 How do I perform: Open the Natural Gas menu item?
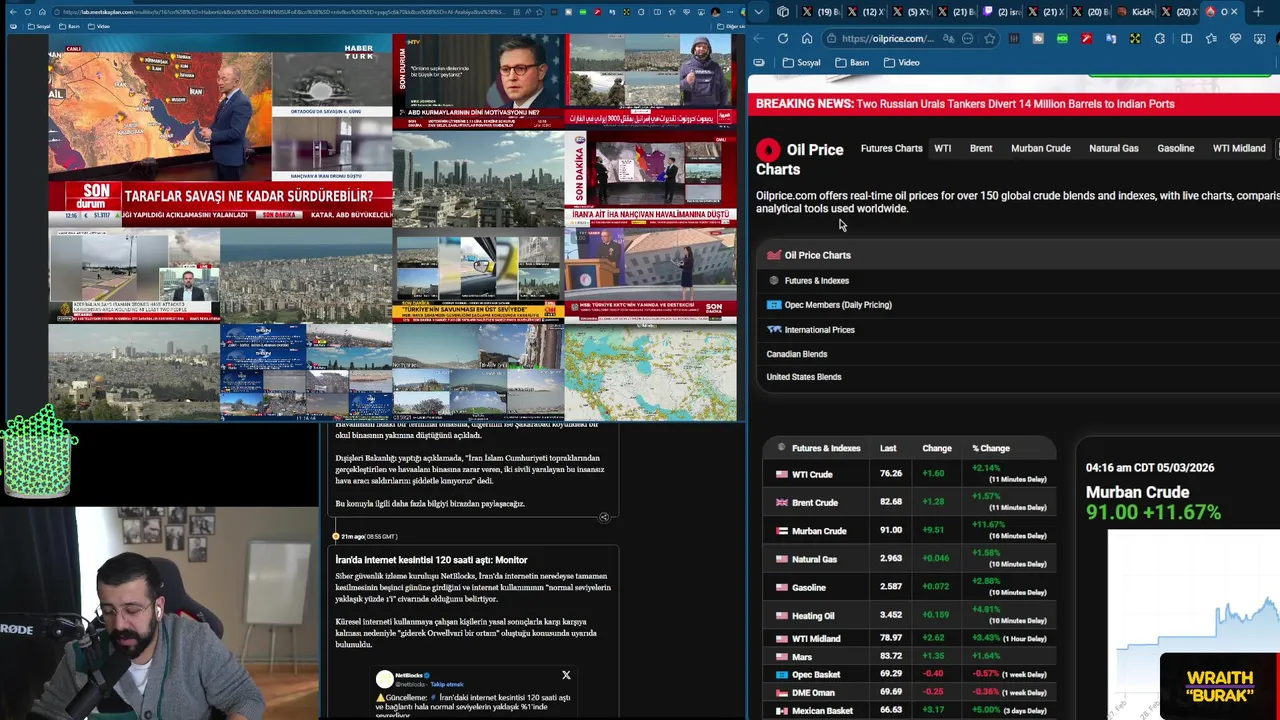coord(1113,148)
